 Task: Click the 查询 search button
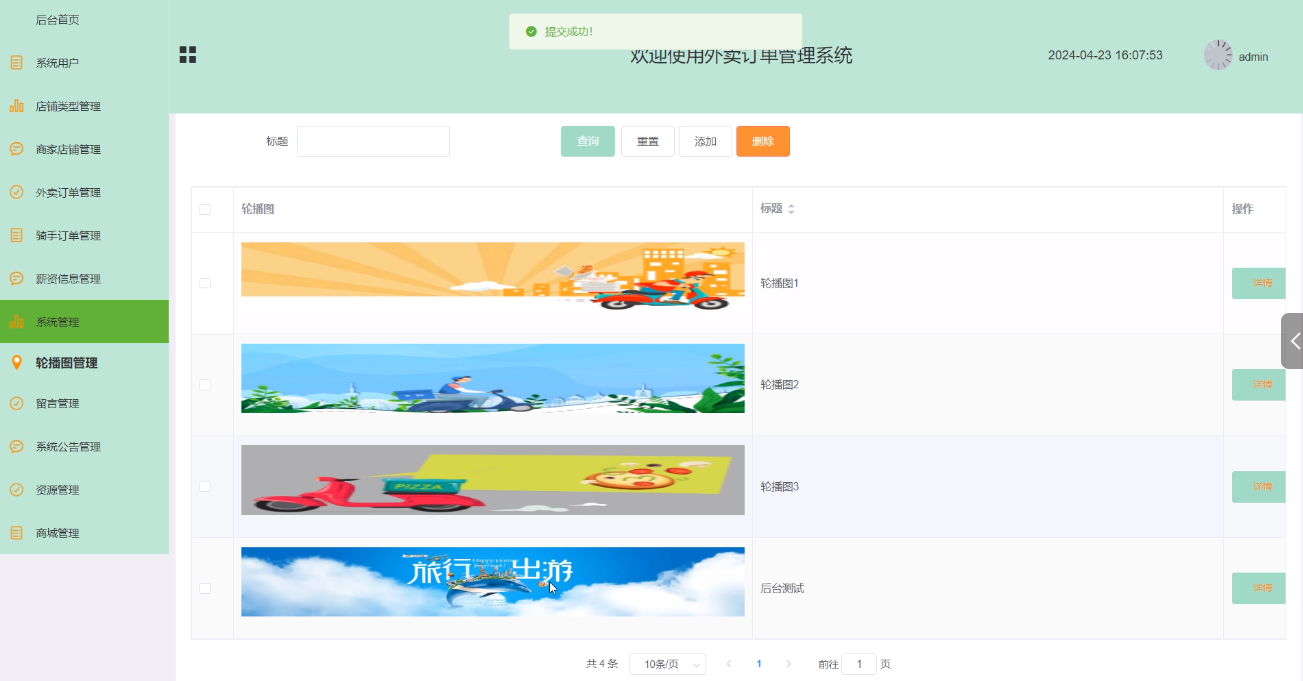(588, 141)
